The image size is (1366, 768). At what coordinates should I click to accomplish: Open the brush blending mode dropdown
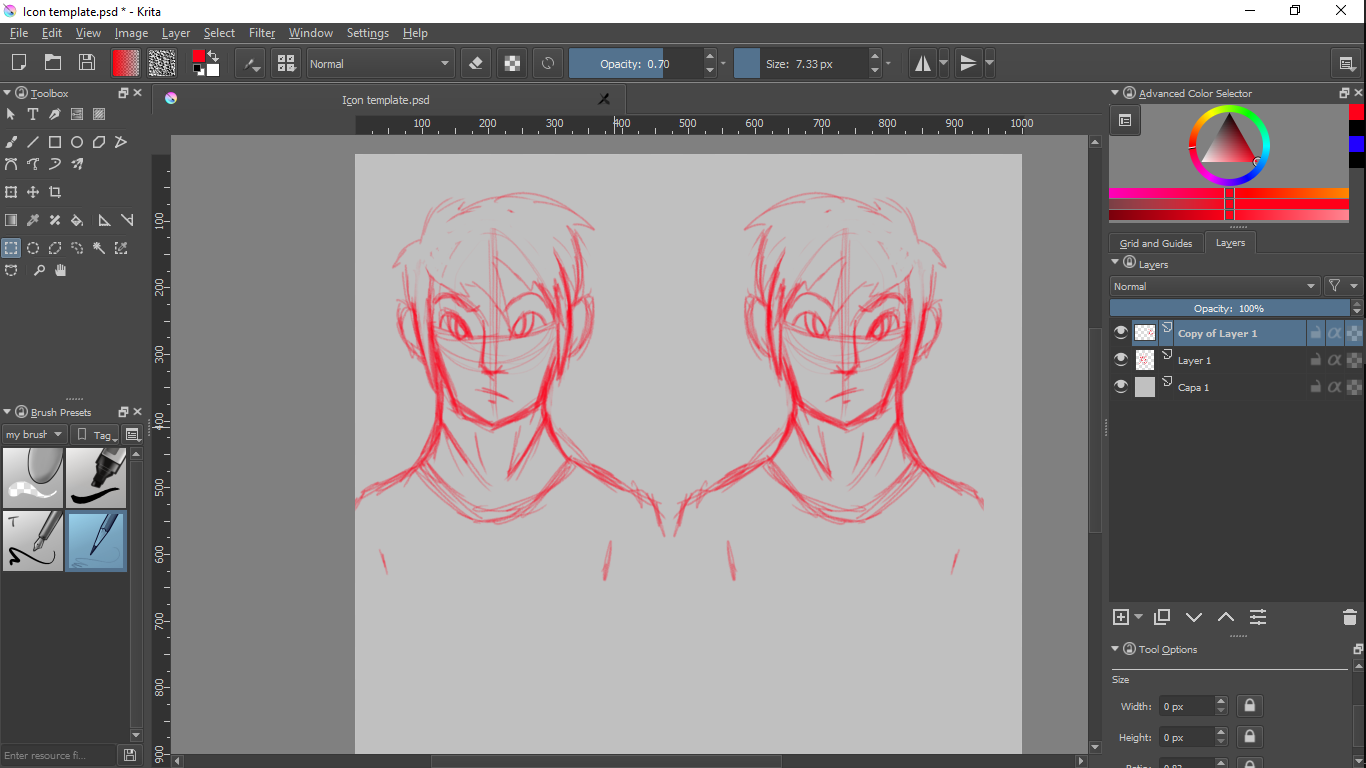pos(380,64)
